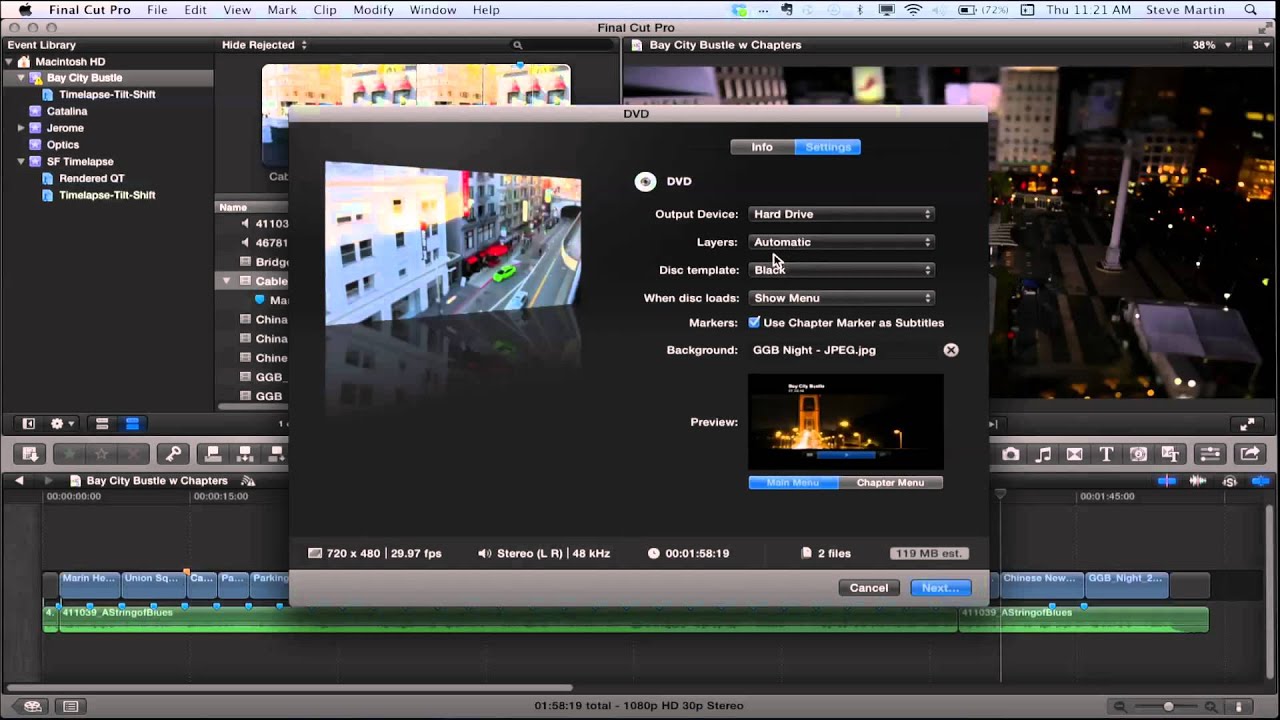Click the timeline index warning icon

(x=248, y=481)
